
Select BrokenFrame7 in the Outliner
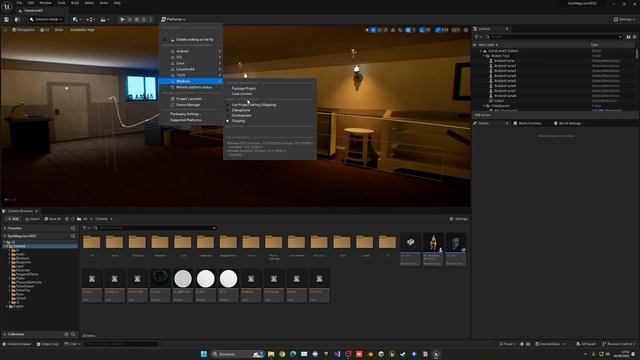click(x=505, y=91)
